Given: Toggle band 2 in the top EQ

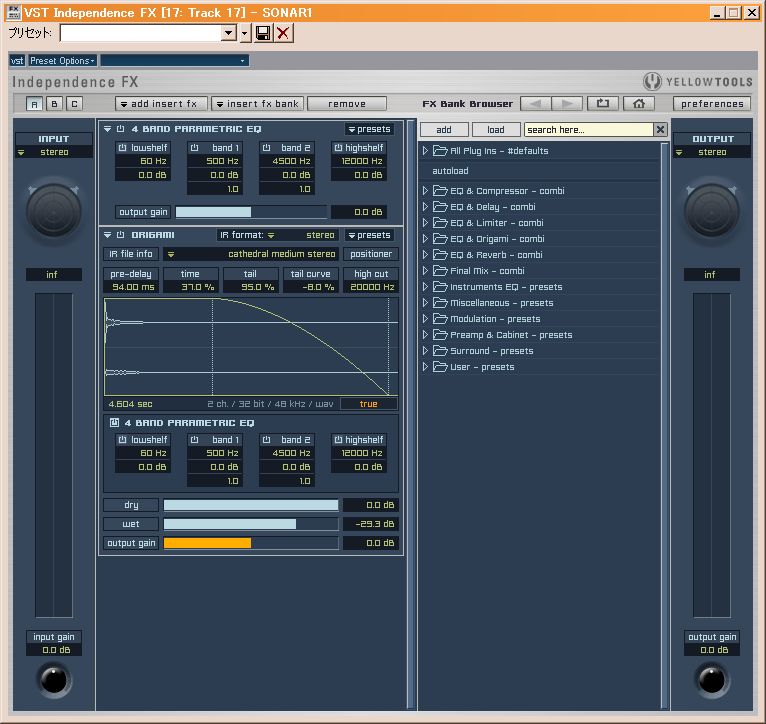Looking at the screenshot, I should (266, 148).
